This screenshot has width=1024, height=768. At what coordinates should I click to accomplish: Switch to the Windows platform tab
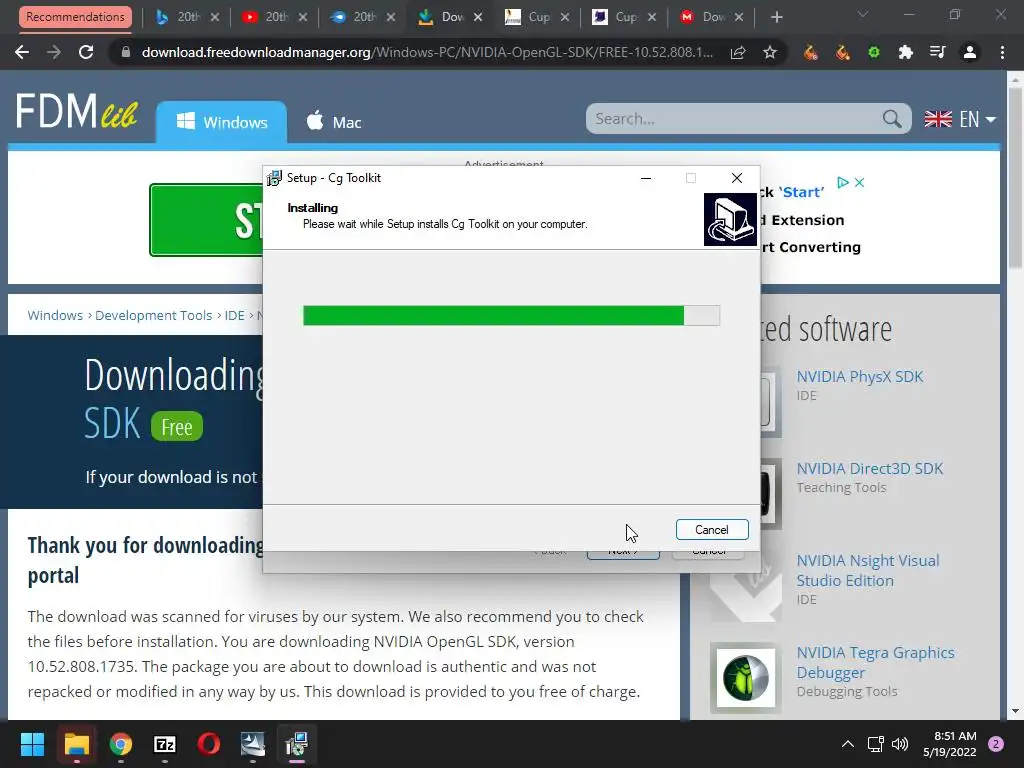click(221, 122)
